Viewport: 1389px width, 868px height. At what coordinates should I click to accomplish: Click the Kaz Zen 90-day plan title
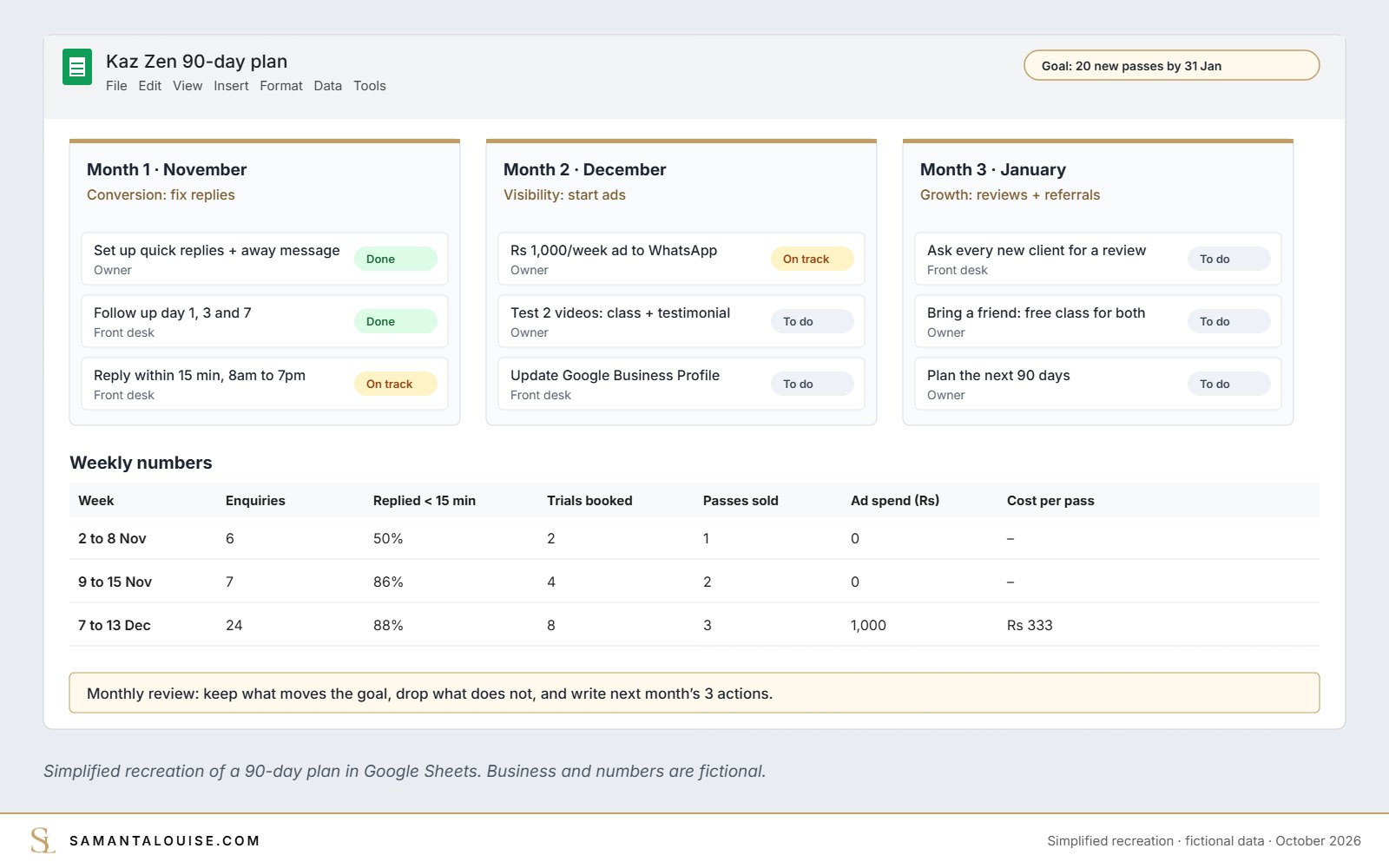click(x=196, y=62)
